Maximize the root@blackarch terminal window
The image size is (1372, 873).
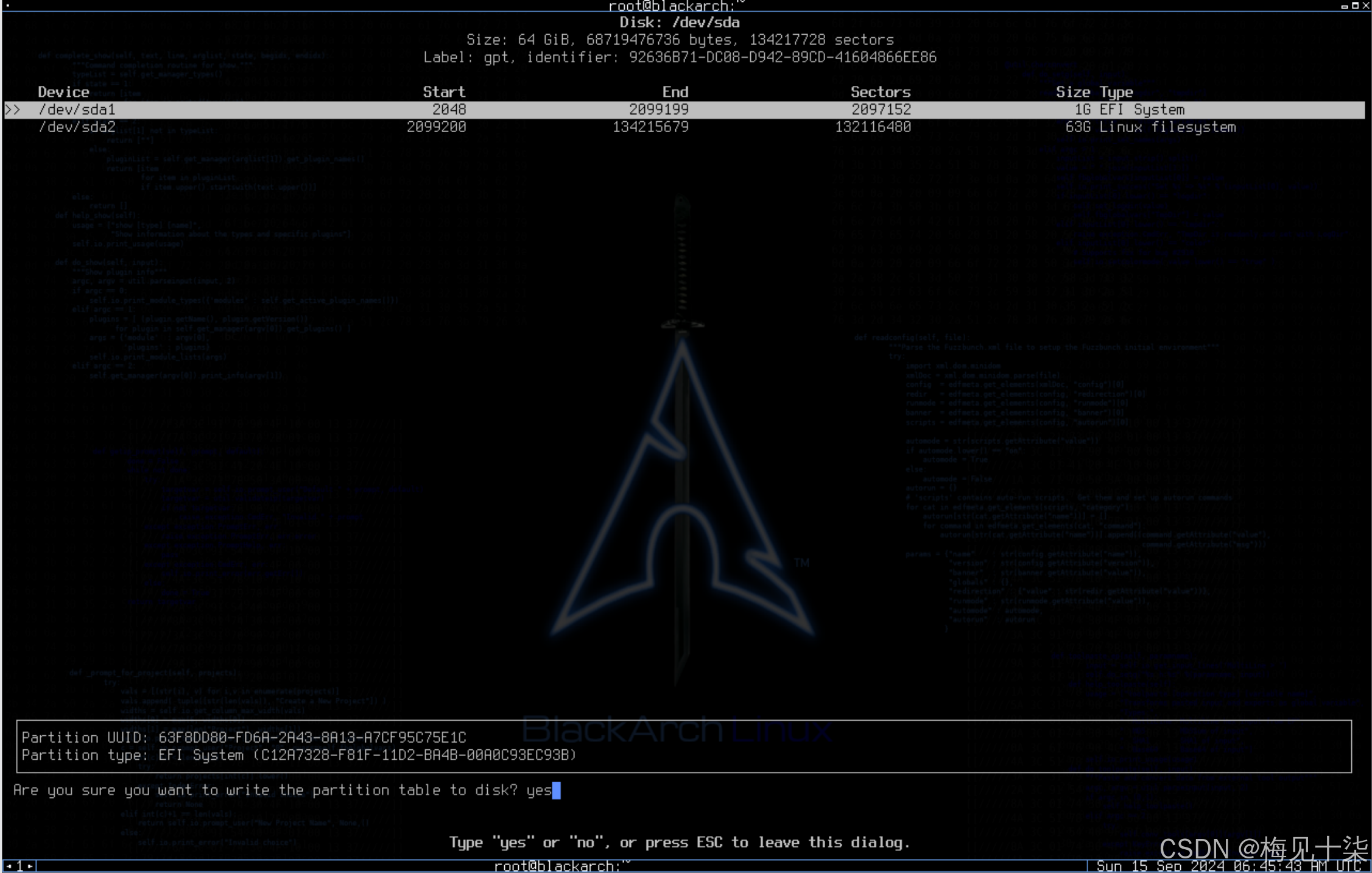point(1355,6)
